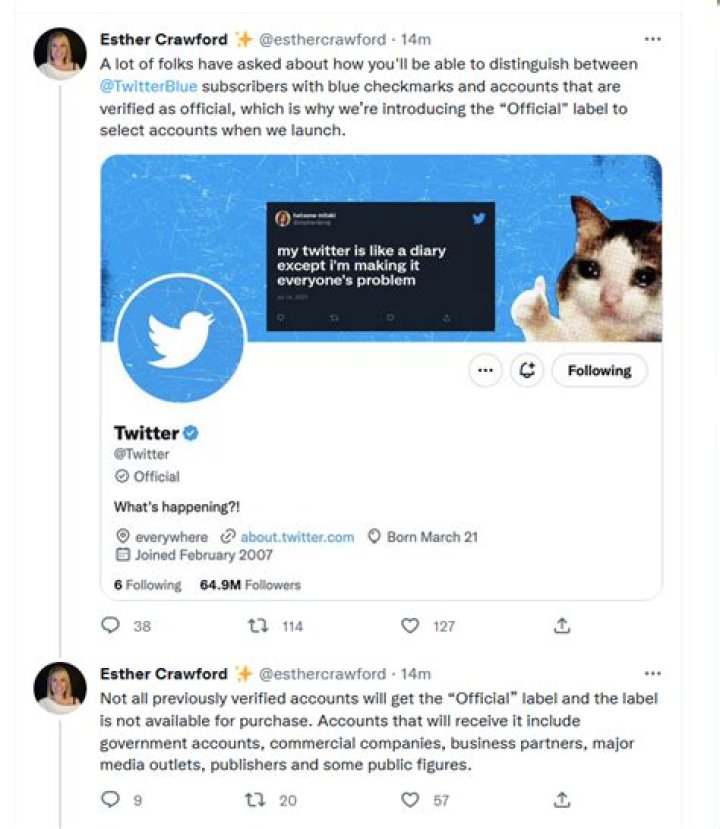Toggle the Following button on Twitter profile
The height and width of the screenshot is (829, 720).
pos(599,370)
